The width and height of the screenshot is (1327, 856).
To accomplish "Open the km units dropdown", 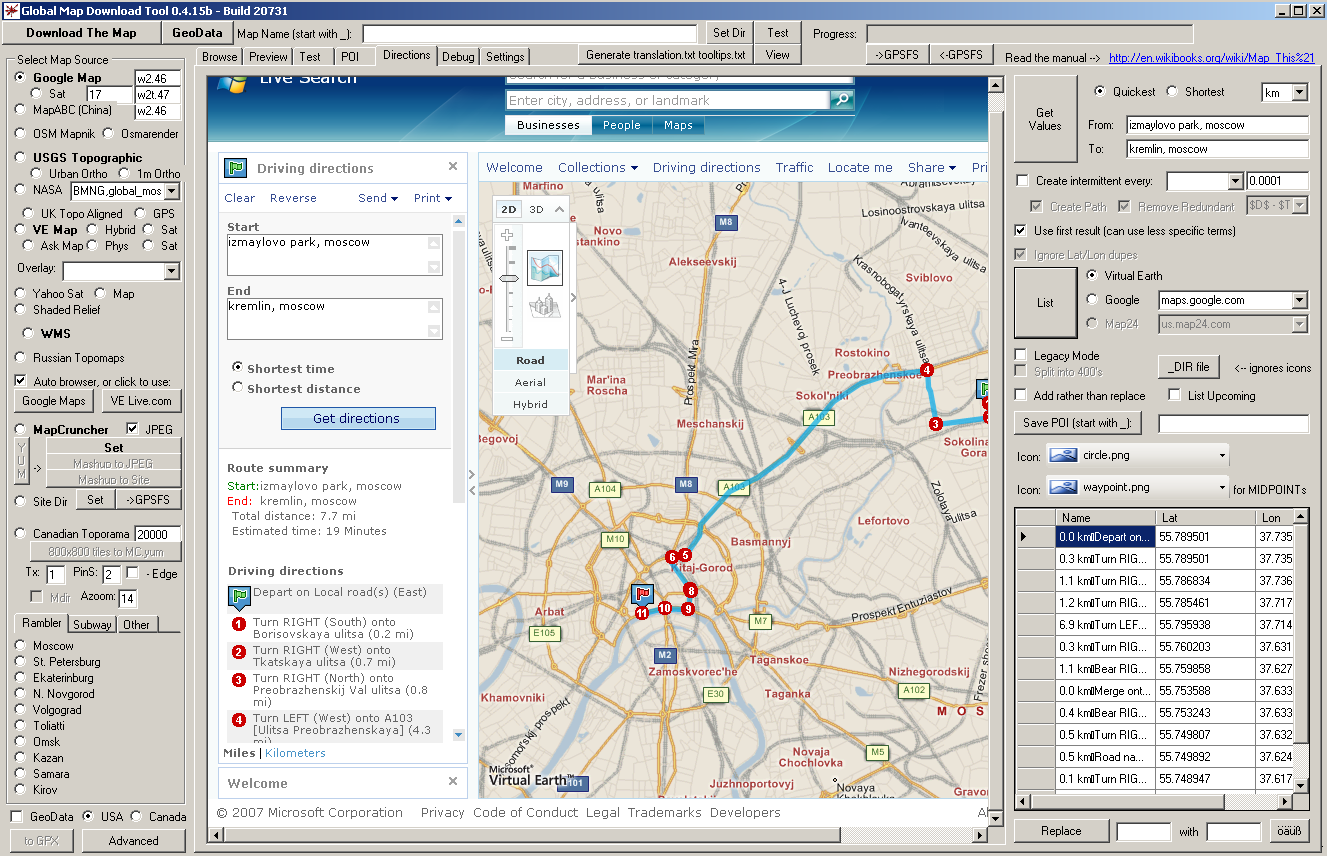I will [1299, 92].
